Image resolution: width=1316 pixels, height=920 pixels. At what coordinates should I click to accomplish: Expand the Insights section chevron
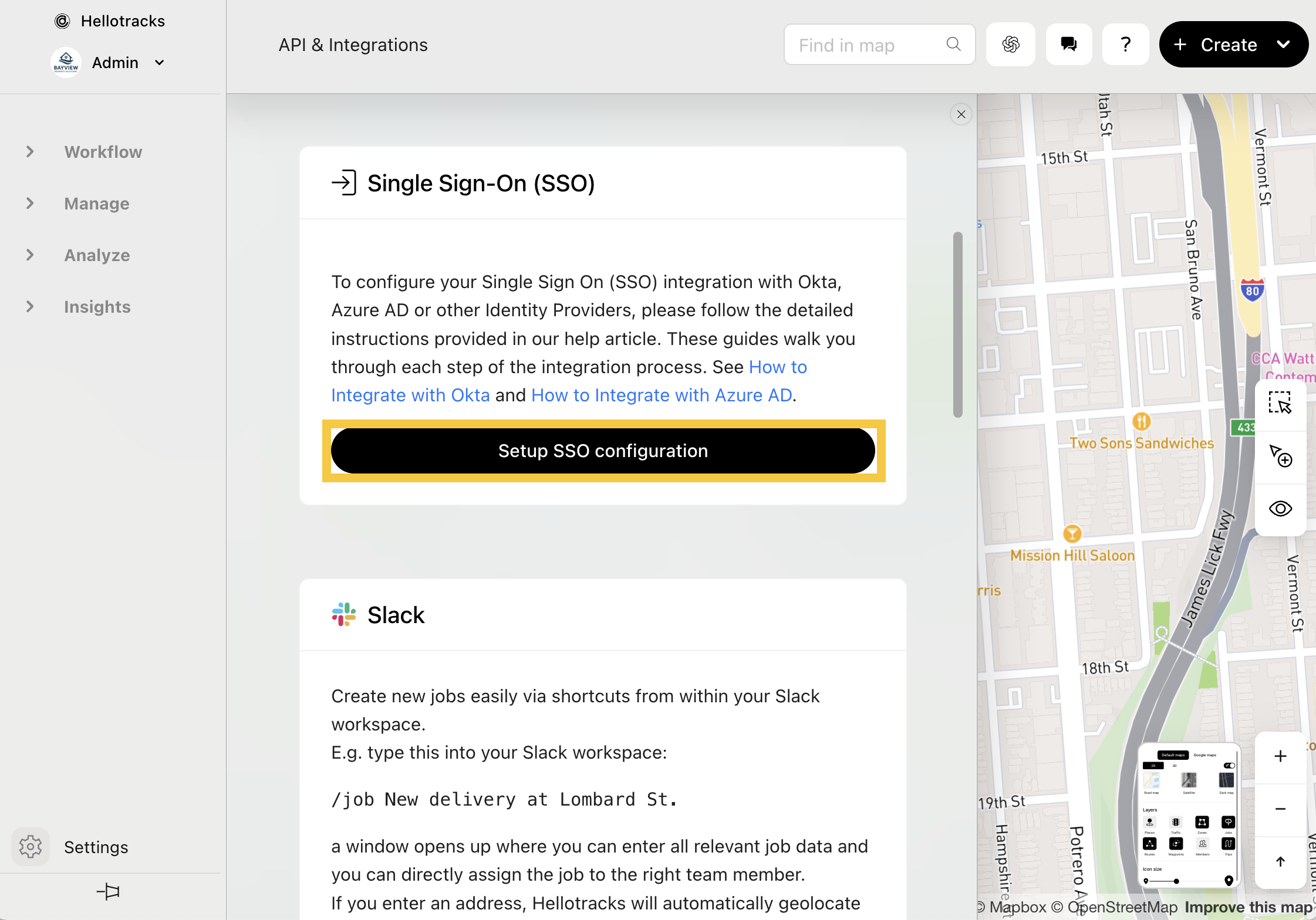pos(30,307)
